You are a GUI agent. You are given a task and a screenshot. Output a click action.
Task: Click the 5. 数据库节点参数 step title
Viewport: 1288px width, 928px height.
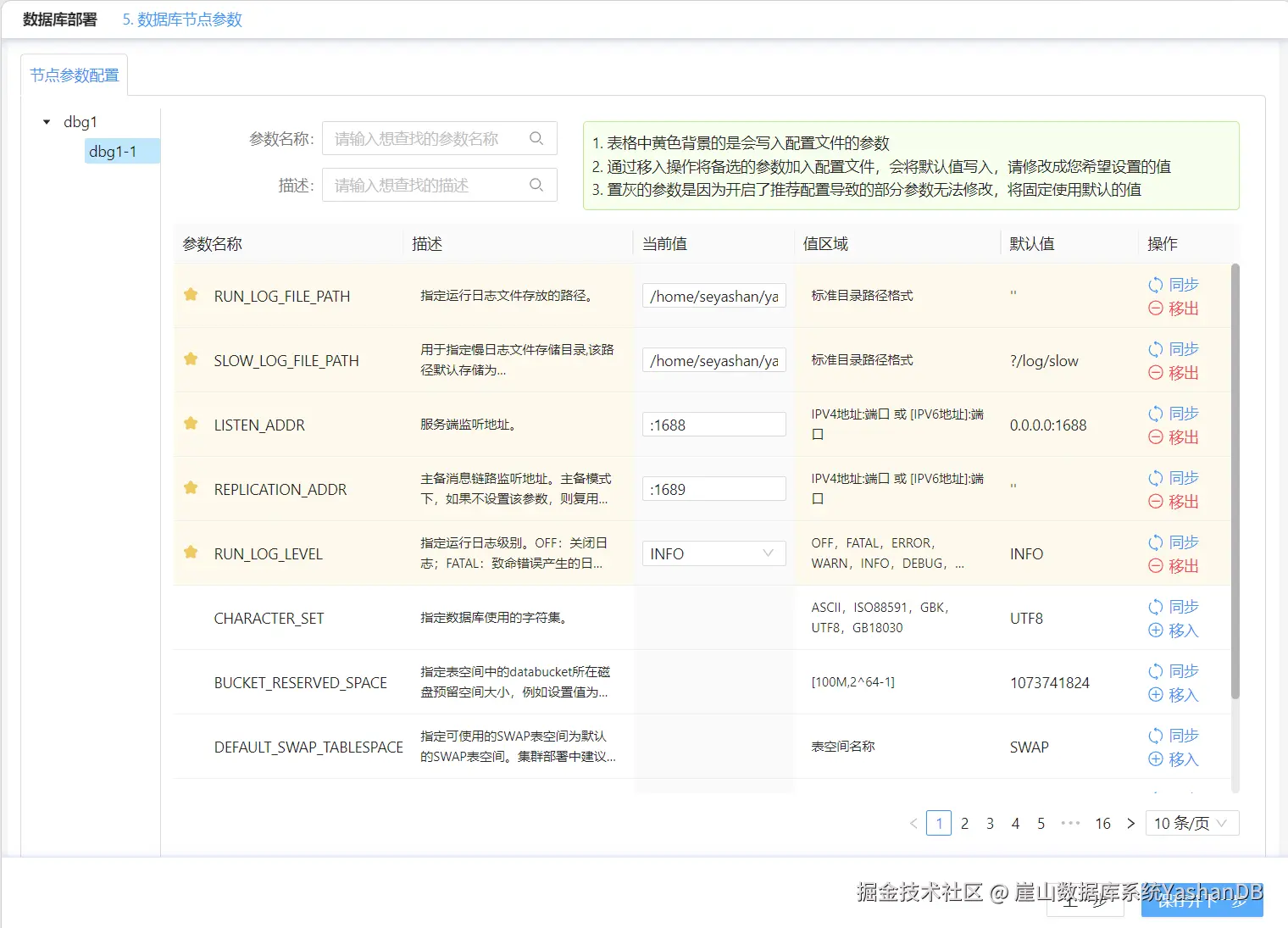182,19
